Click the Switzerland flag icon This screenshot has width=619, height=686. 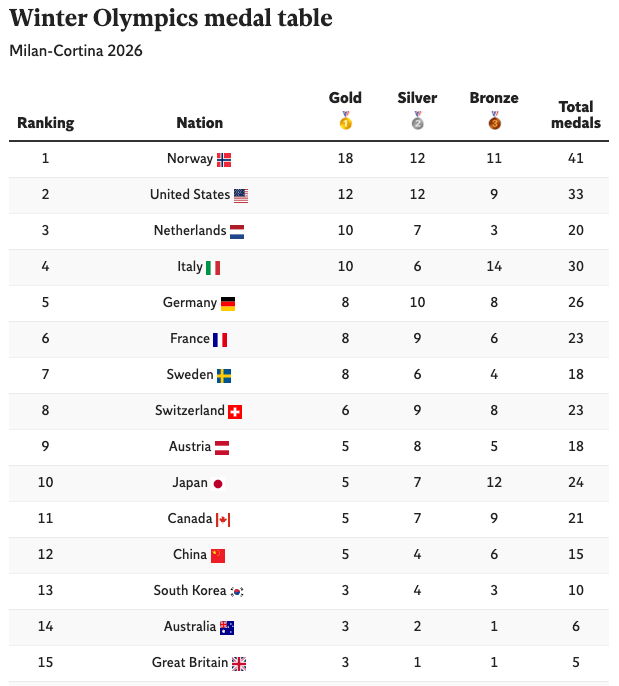click(235, 411)
